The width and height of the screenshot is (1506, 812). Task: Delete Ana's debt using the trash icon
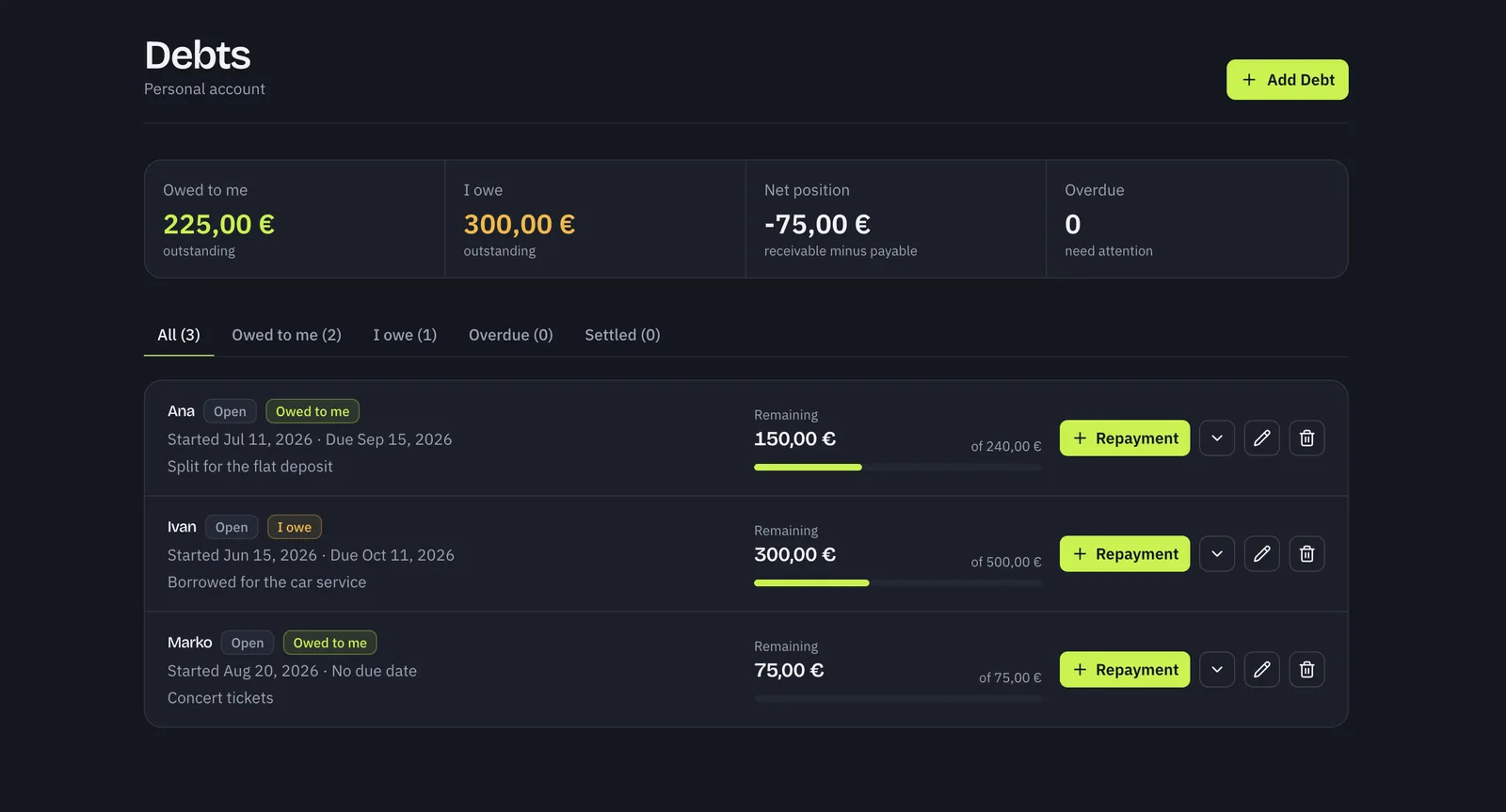[1307, 438]
